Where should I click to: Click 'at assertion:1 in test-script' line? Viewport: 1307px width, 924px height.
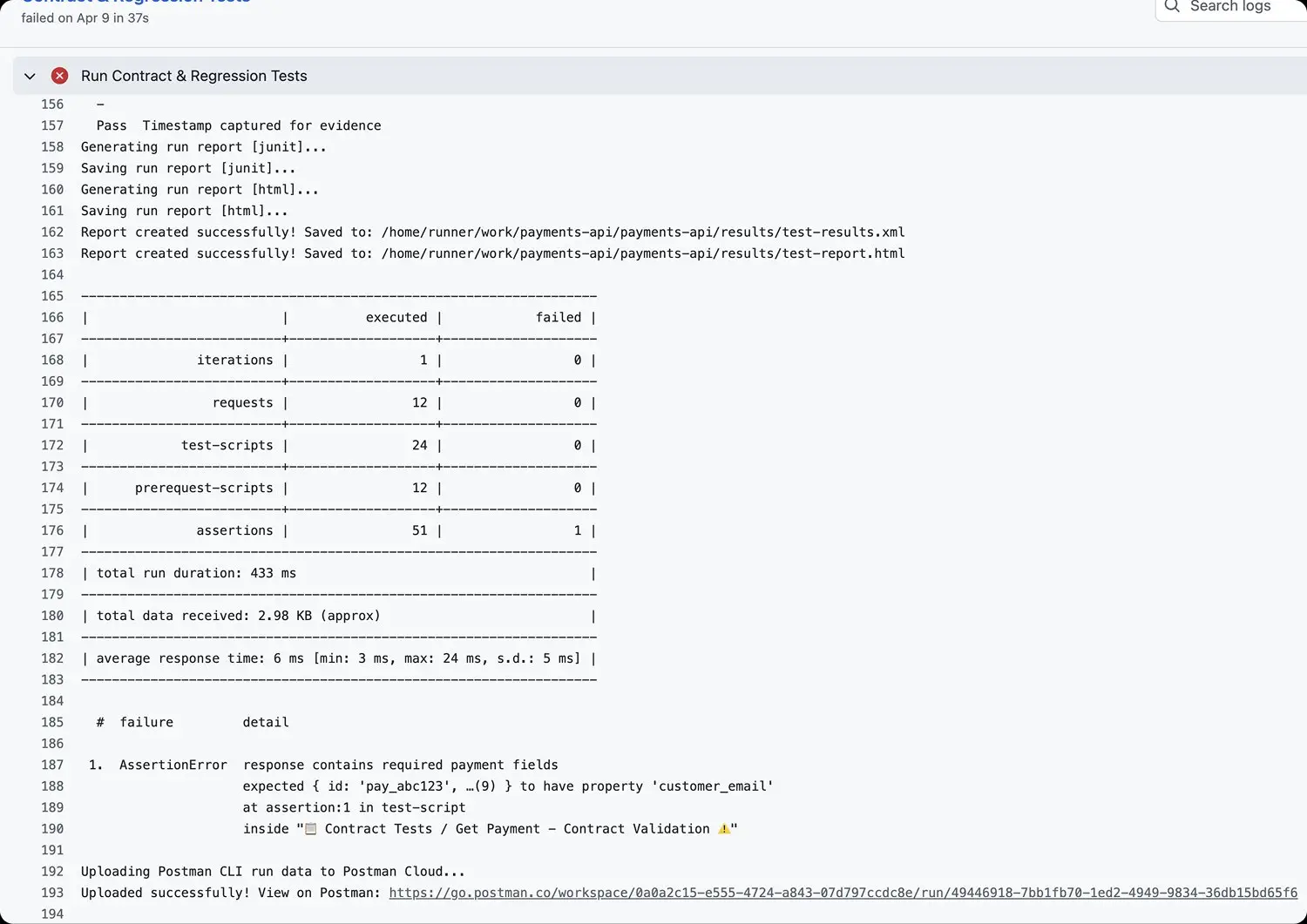pyautogui.click(x=355, y=807)
